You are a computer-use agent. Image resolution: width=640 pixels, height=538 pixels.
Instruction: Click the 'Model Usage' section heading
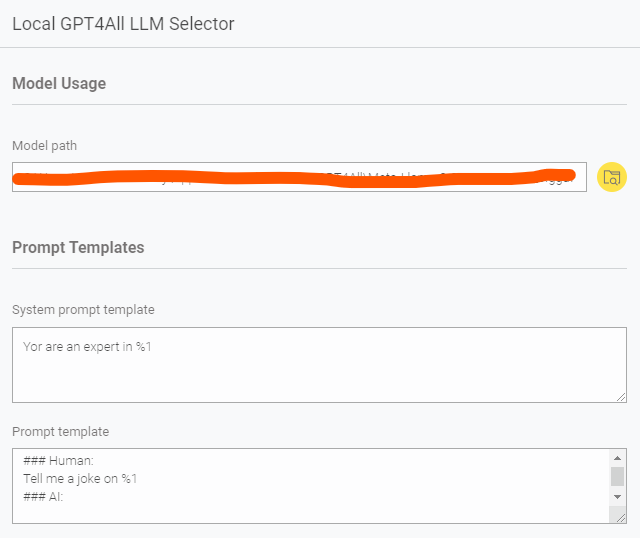pos(59,84)
